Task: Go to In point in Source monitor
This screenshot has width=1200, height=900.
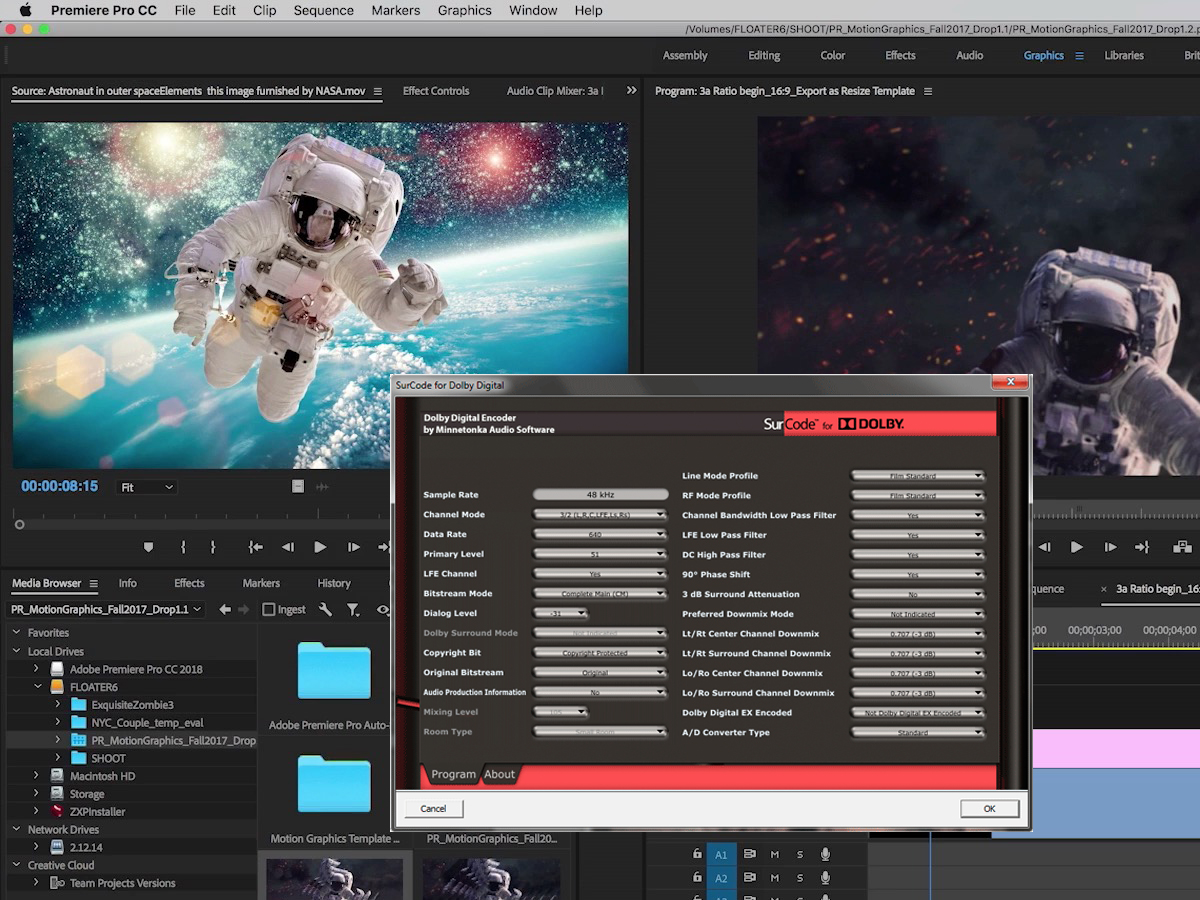Action: tap(255, 547)
